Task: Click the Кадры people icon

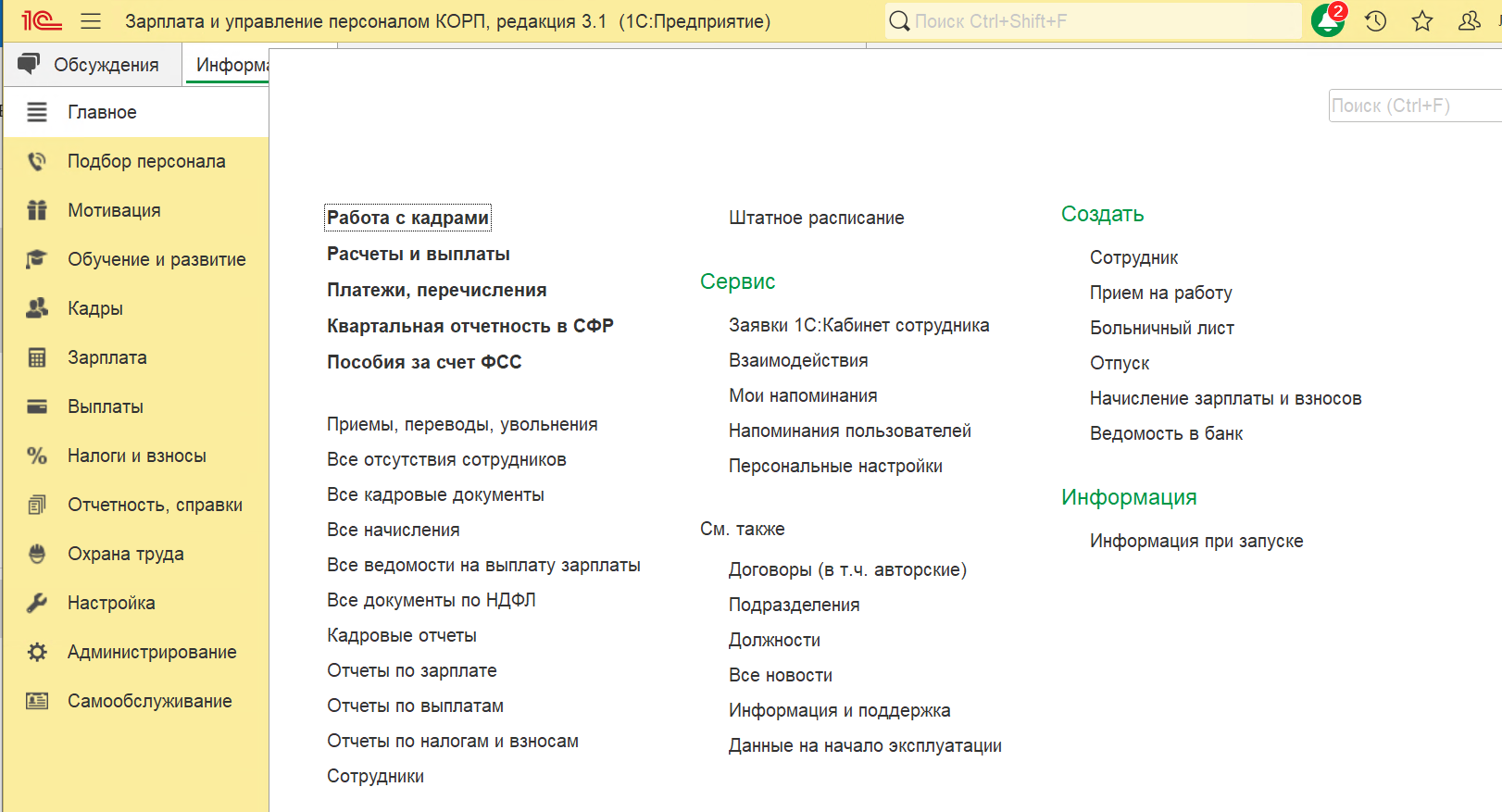Action: (x=37, y=308)
